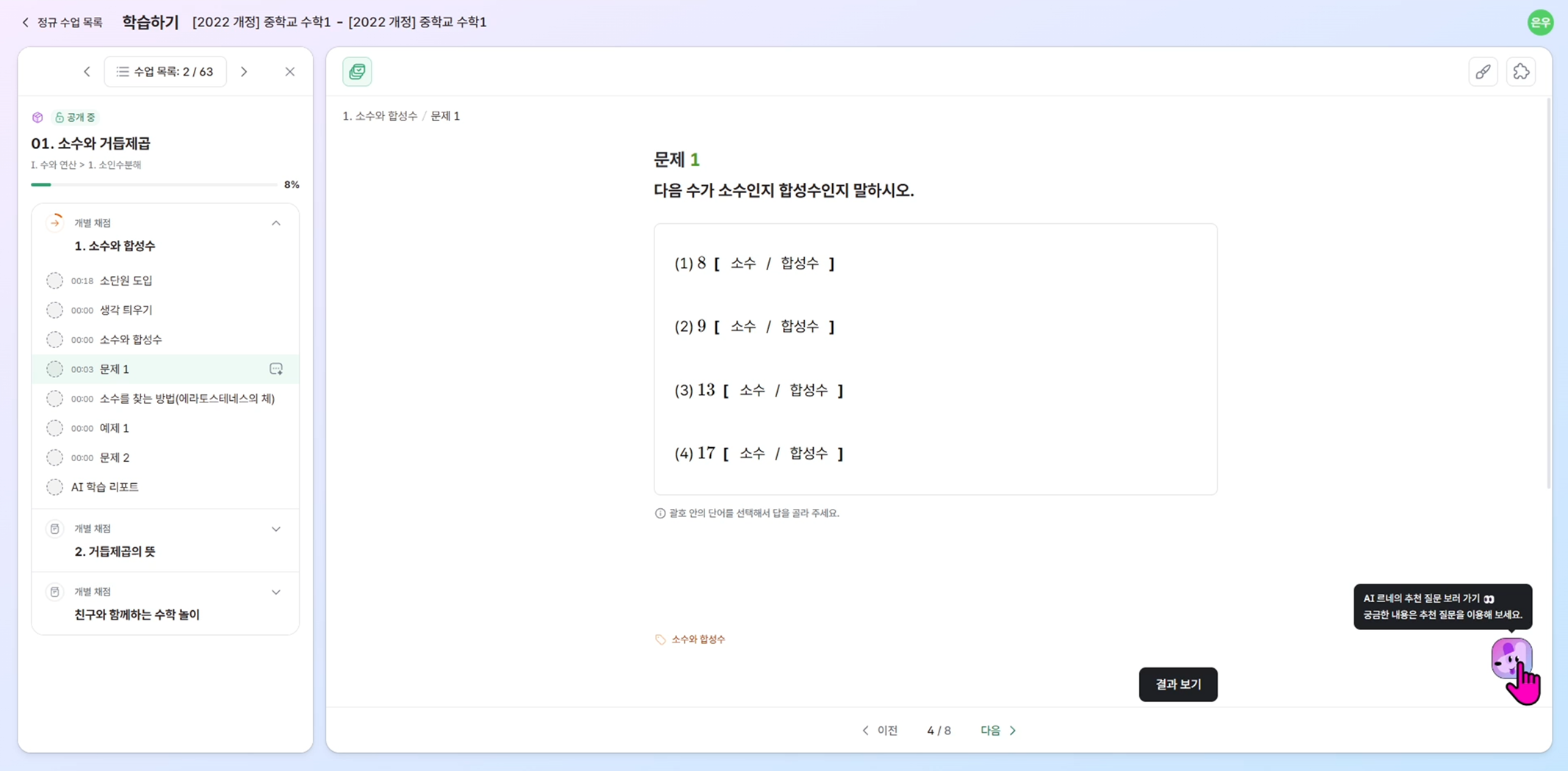The image size is (1568, 771).
Task: Select 소수 for (1) 8
Action: click(743, 263)
